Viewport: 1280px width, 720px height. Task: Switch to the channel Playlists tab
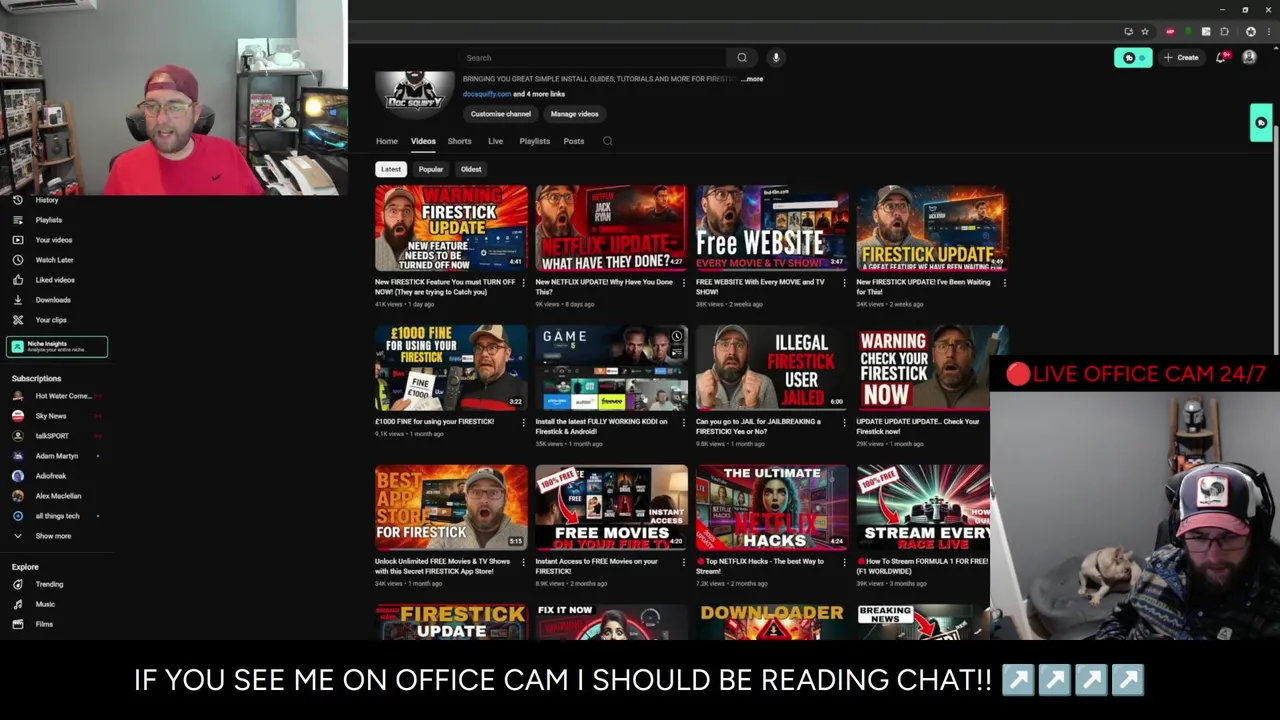tap(534, 141)
